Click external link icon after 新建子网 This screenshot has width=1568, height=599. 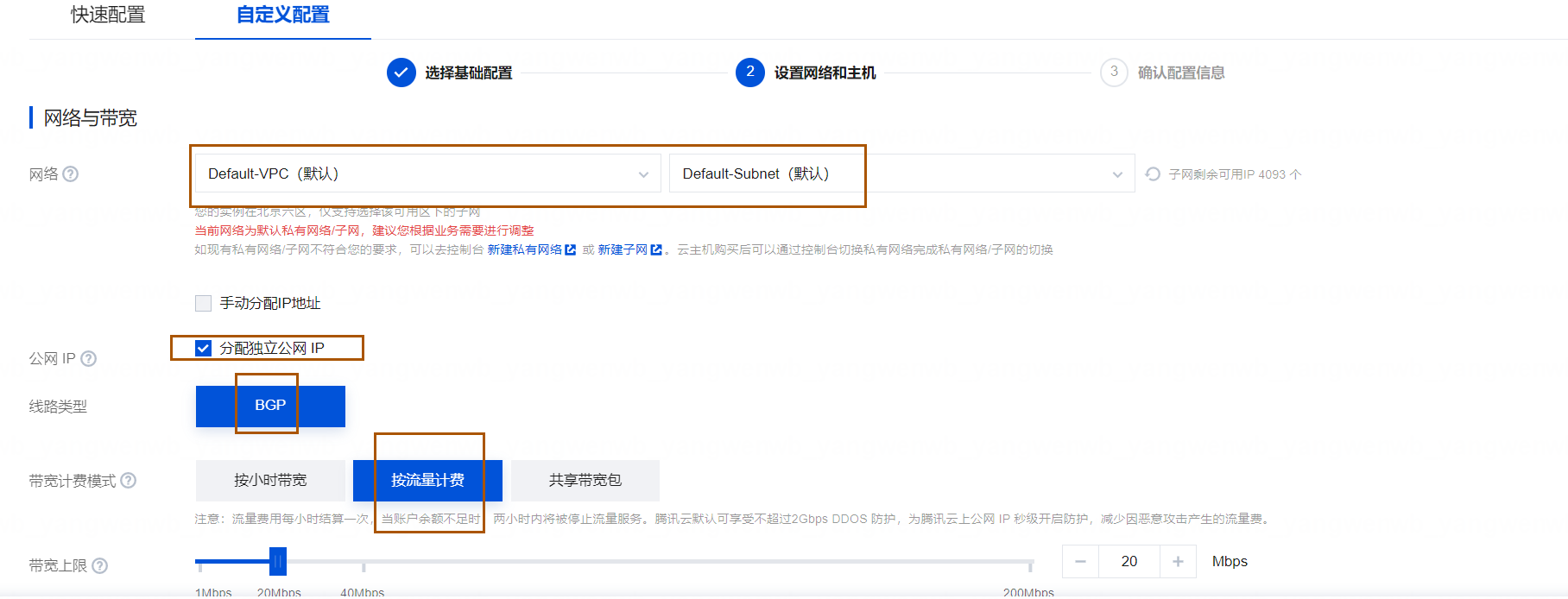point(656,249)
